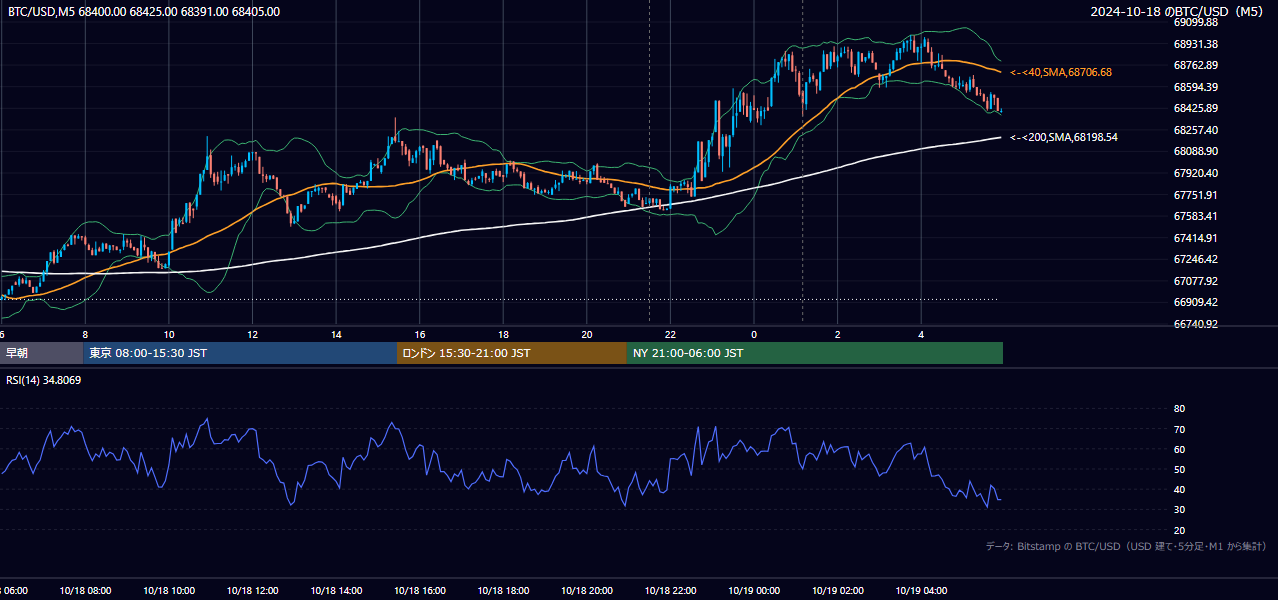Click the BTC/USD,M5 OHLC header text
Viewport: 1278px width, 600px height.
click(x=144, y=12)
